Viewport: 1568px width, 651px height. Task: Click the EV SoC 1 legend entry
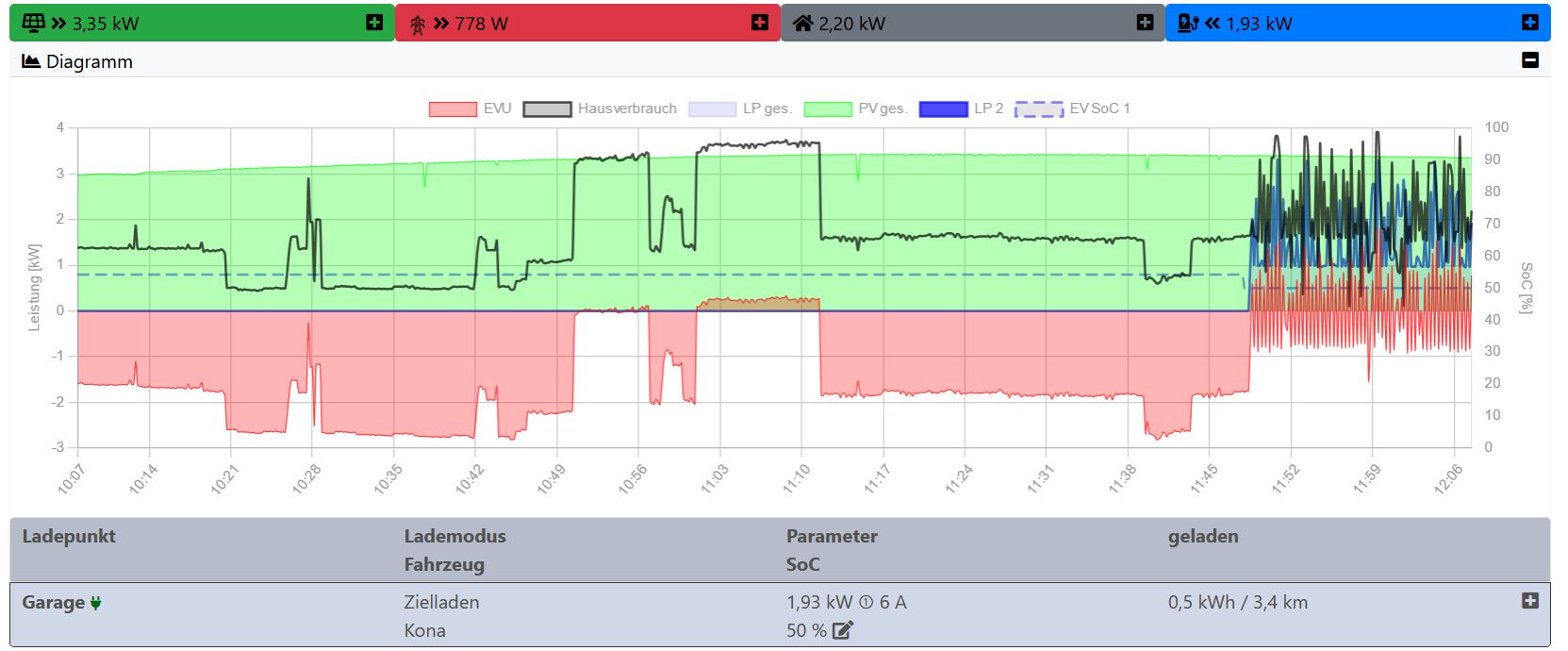pos(1072,108)
